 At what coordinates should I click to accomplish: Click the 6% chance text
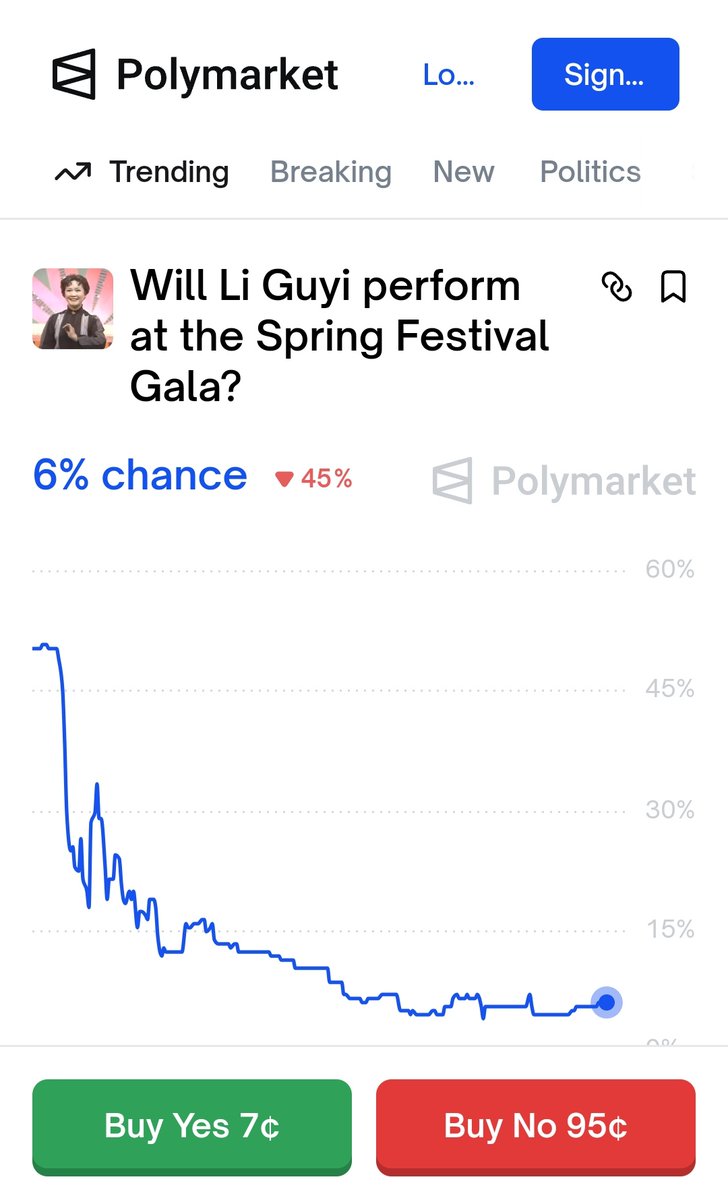139,475
